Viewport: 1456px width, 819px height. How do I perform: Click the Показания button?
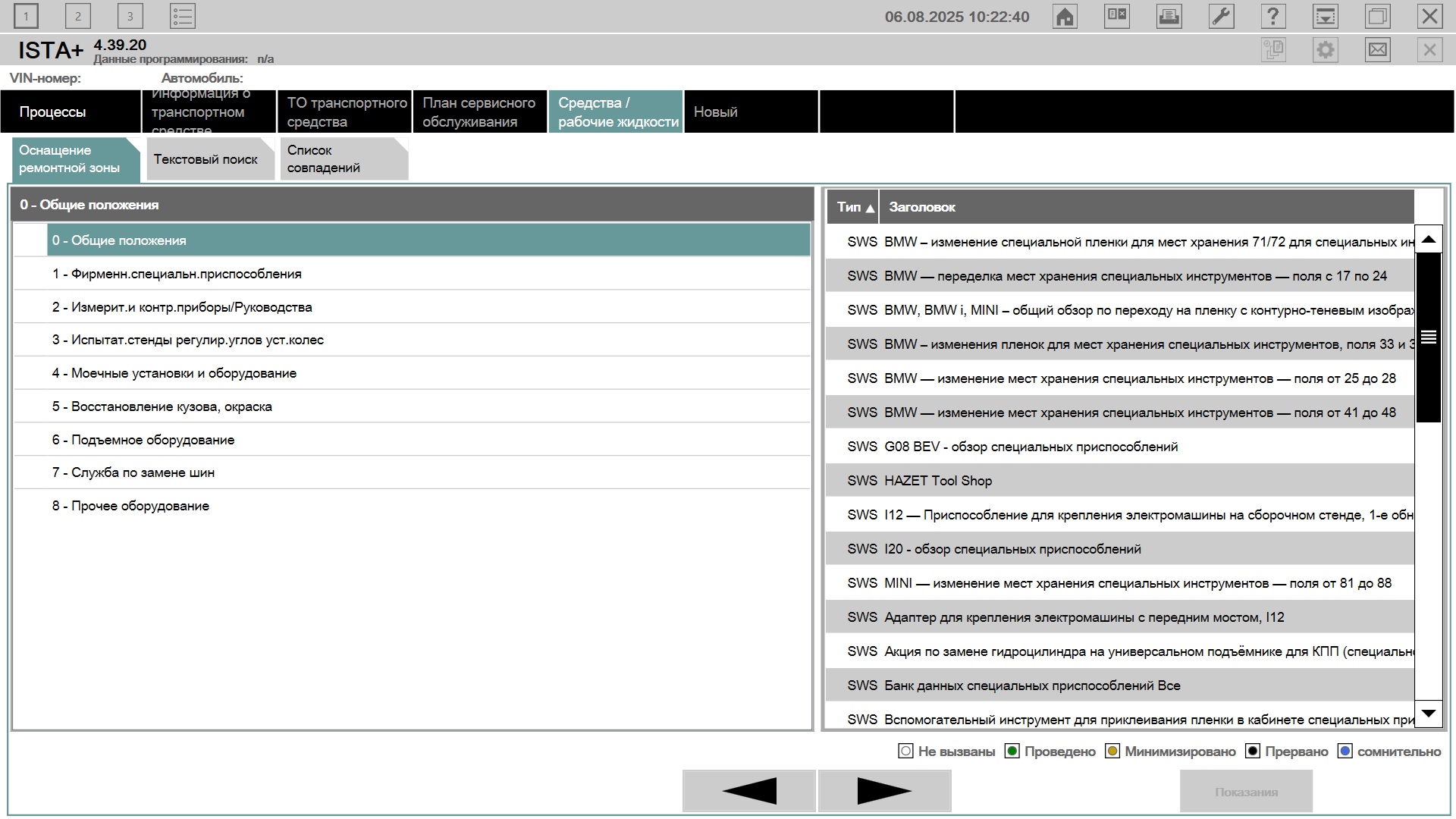click(x=1246, y=792)
